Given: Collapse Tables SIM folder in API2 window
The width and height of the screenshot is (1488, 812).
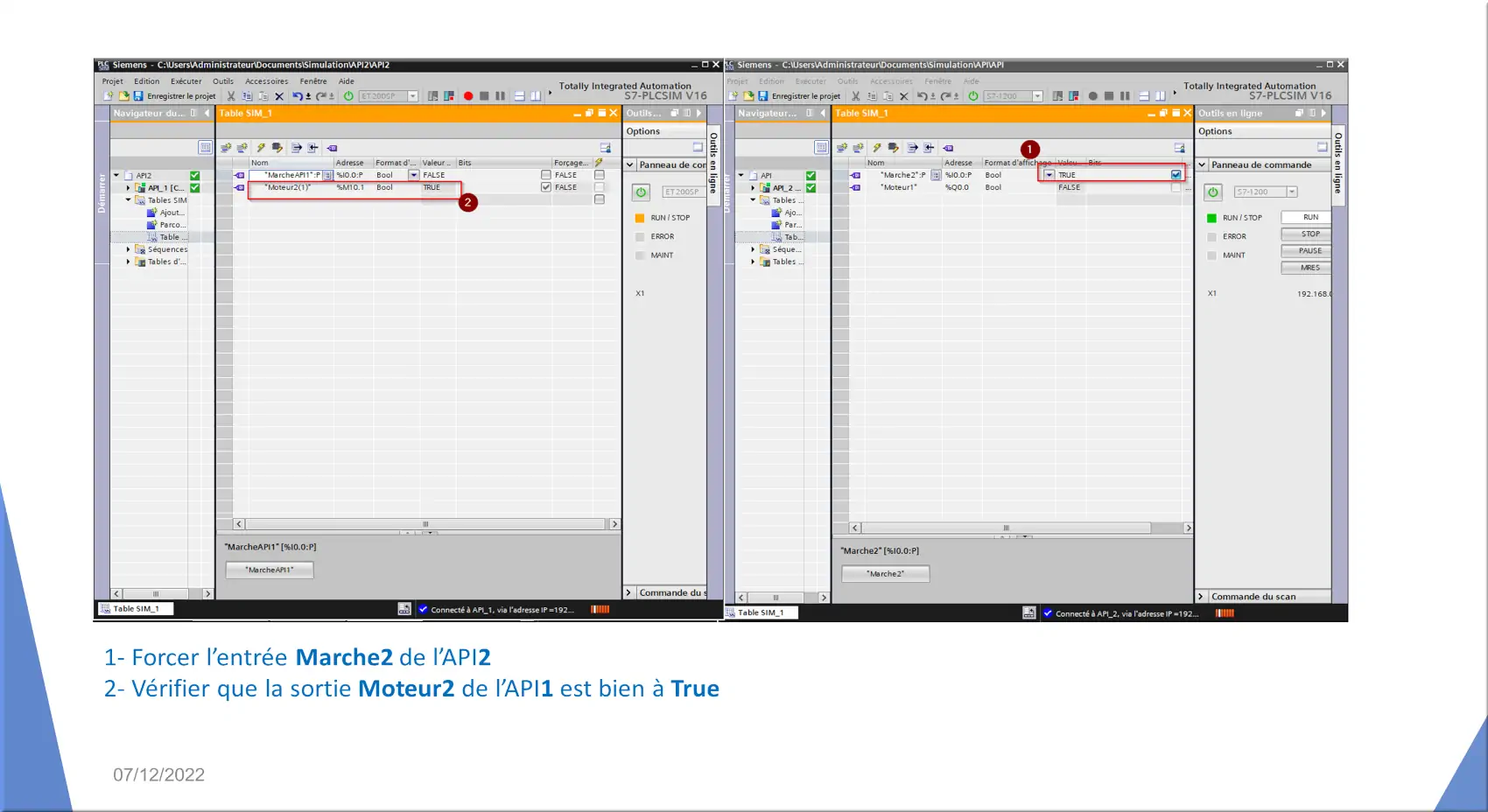Looking at the screenshot, I should [x=128, y=200].
